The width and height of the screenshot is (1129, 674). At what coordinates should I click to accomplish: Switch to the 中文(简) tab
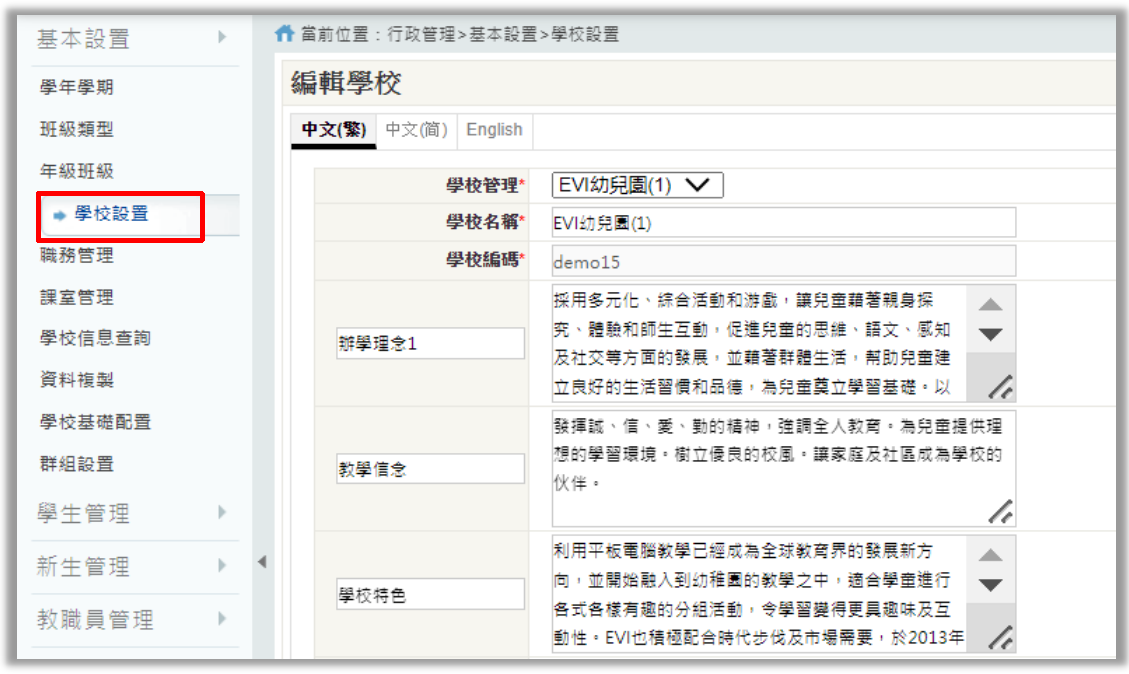pyautogui.click(x=416, y=130)
